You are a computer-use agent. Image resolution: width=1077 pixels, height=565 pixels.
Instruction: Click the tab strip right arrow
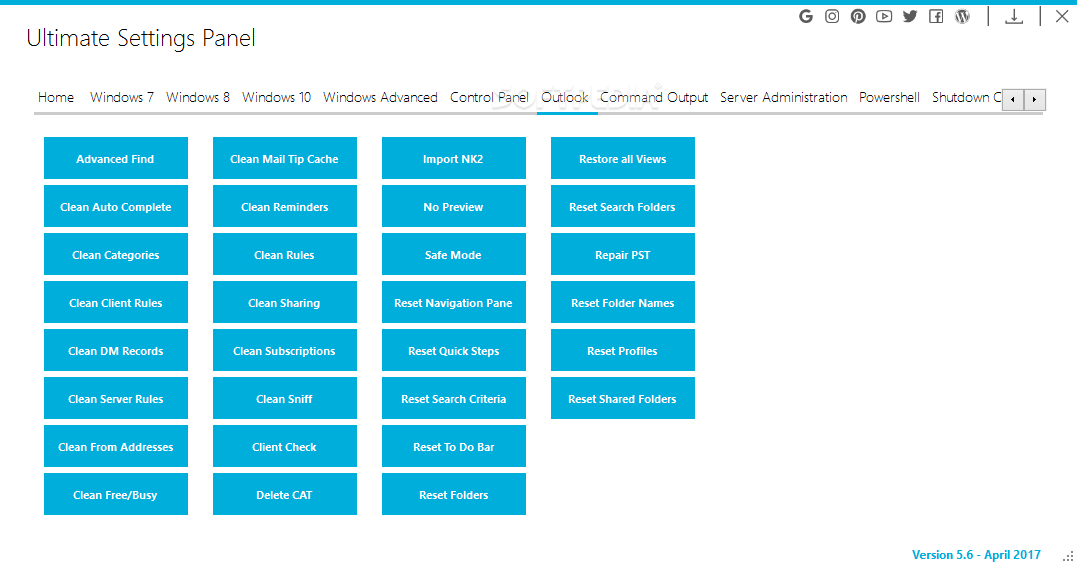click(x=1035, y=100)
